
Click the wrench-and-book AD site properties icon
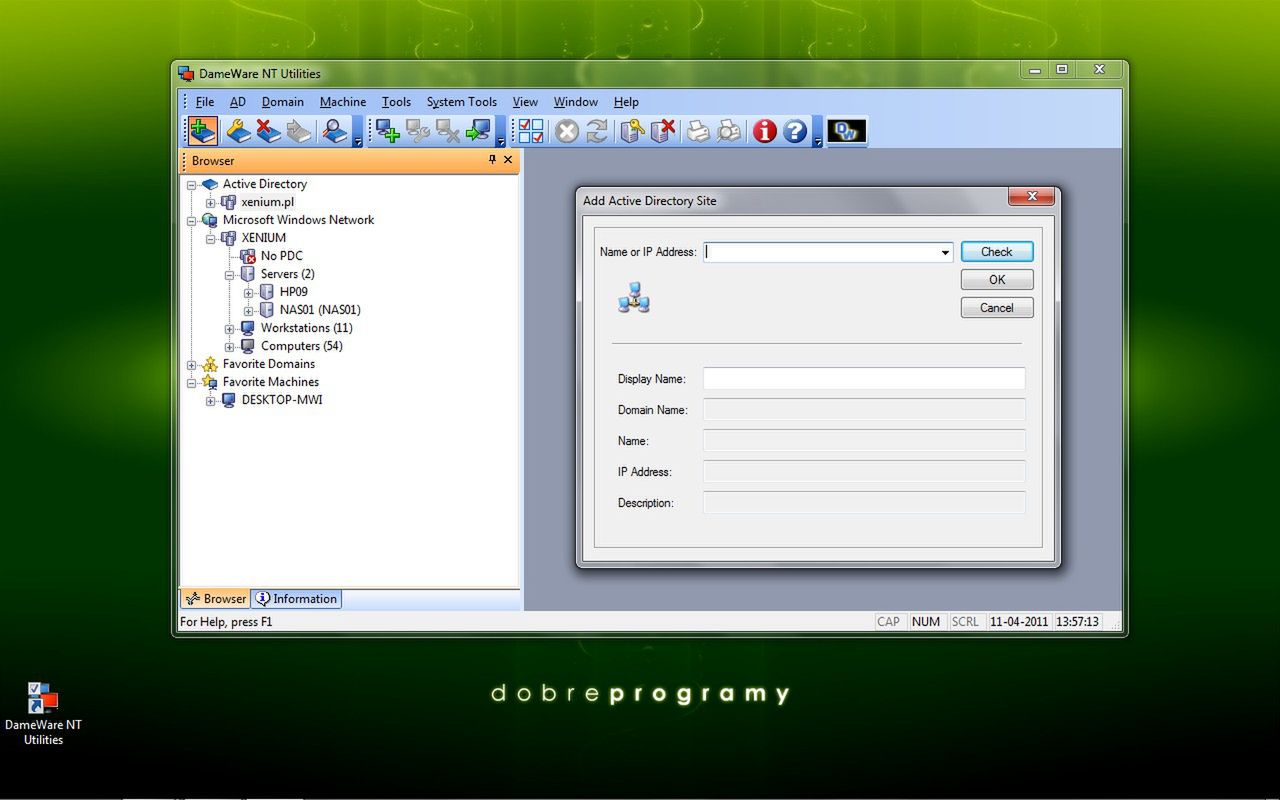(x=237, y=131)
